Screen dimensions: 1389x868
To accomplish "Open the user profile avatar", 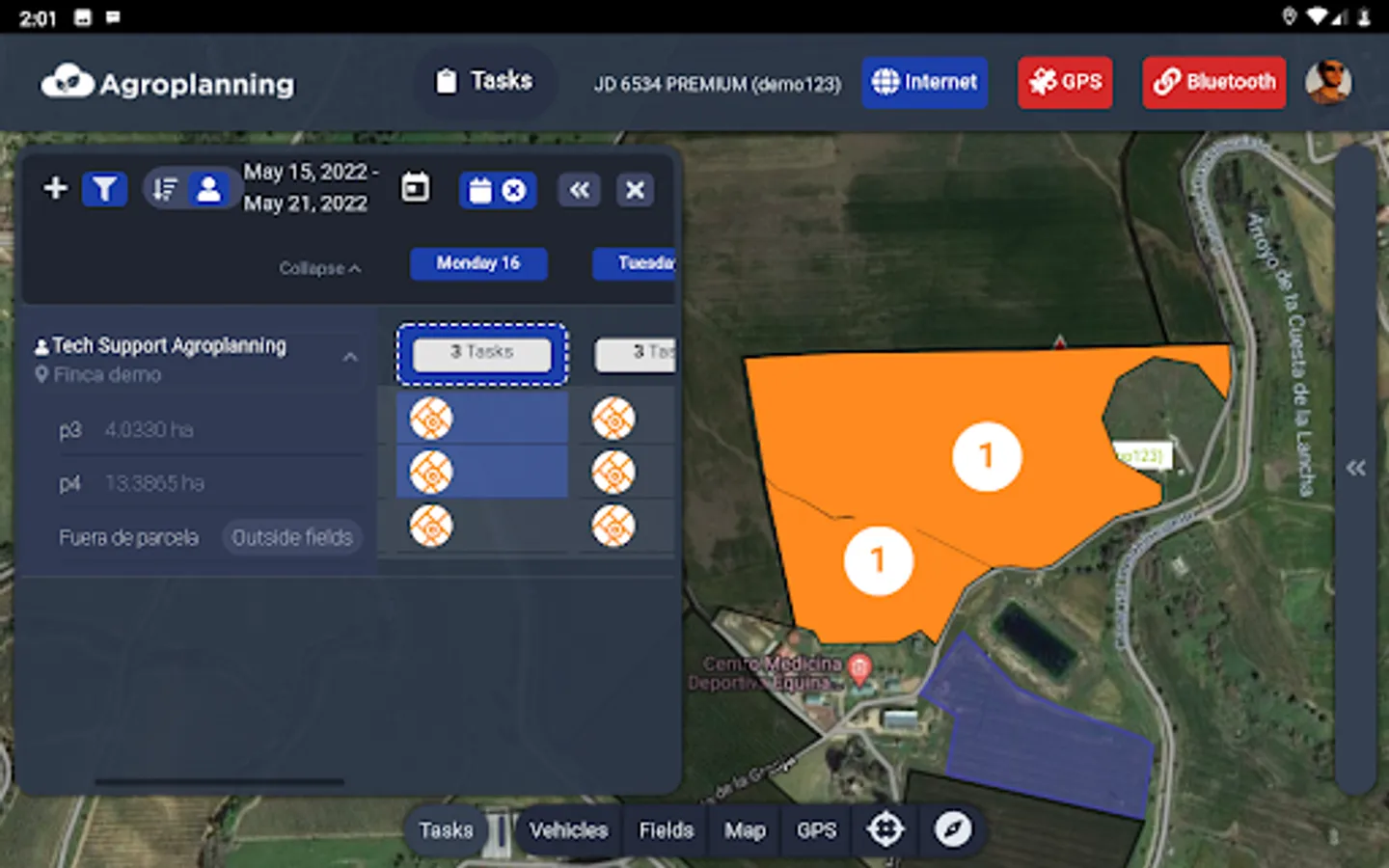I will click(1328, 82).
